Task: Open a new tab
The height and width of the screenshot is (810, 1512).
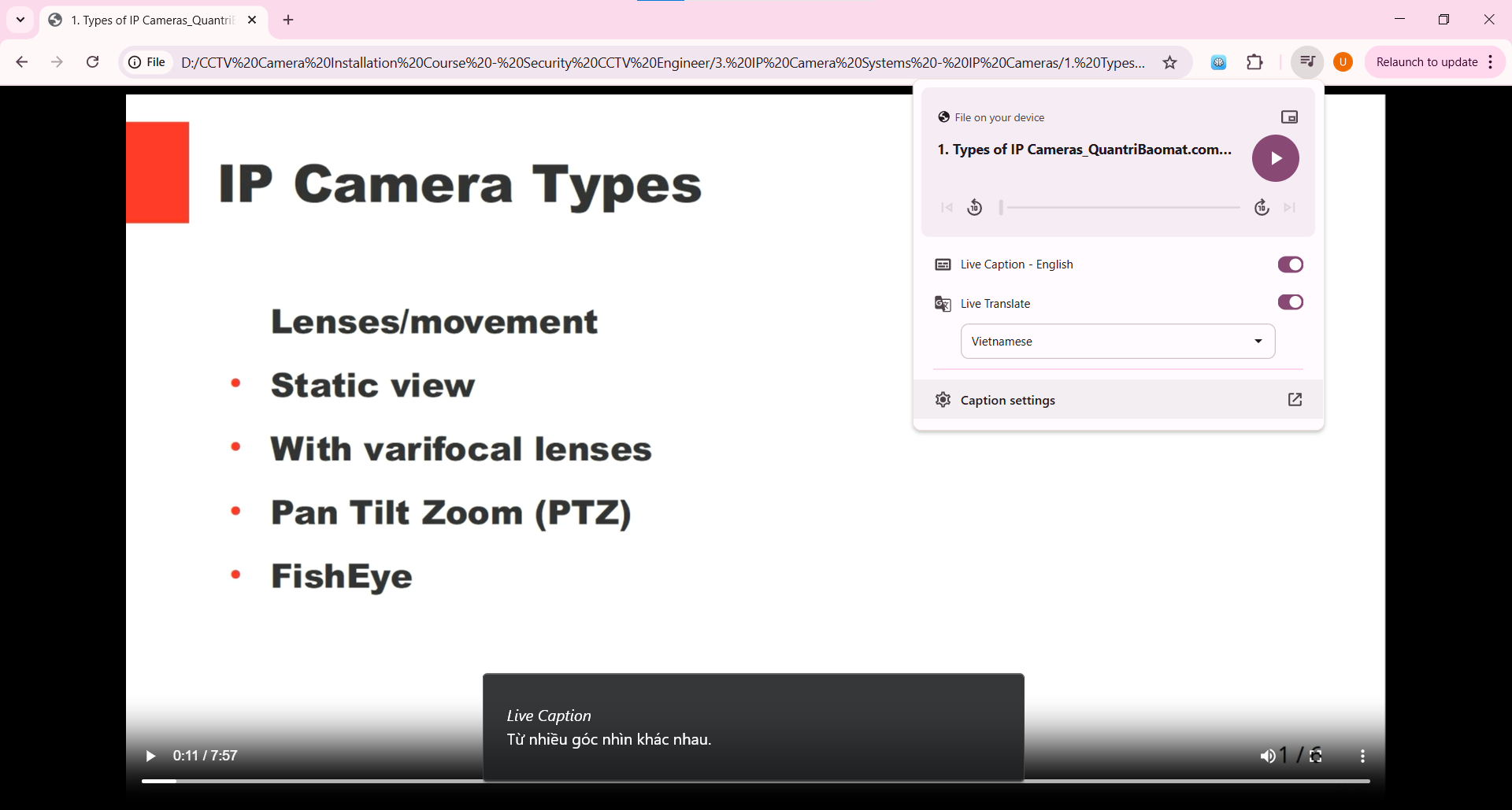Action: [288, 20]
